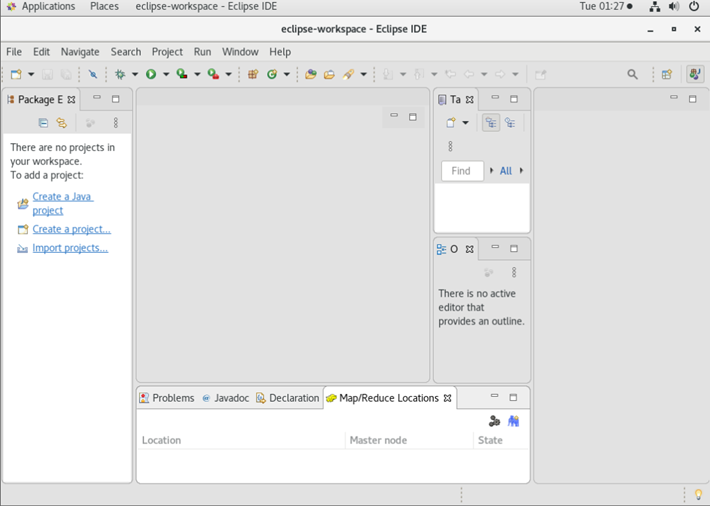Minimize the Package Explorer view
Image resolution: width=710 pixels, height=506 pixels.
pyautogui.click(x=97, y=98)
